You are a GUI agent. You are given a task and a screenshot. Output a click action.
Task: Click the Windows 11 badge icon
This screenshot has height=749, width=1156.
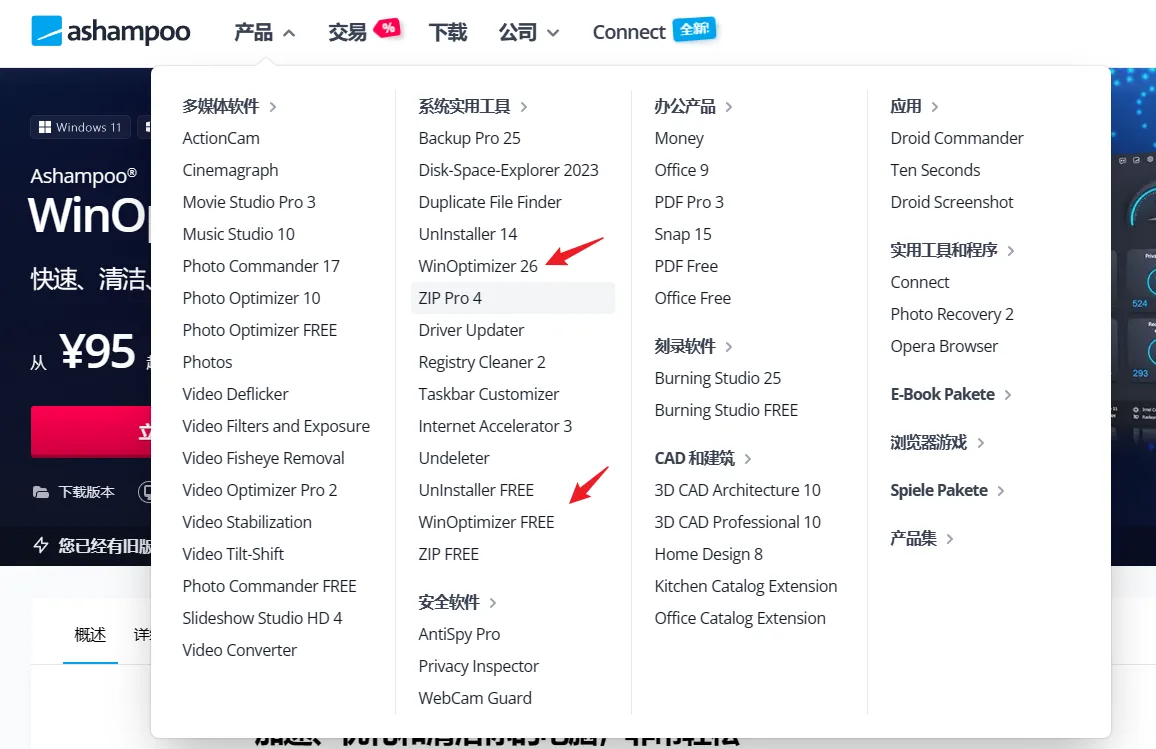pos(44,127)
